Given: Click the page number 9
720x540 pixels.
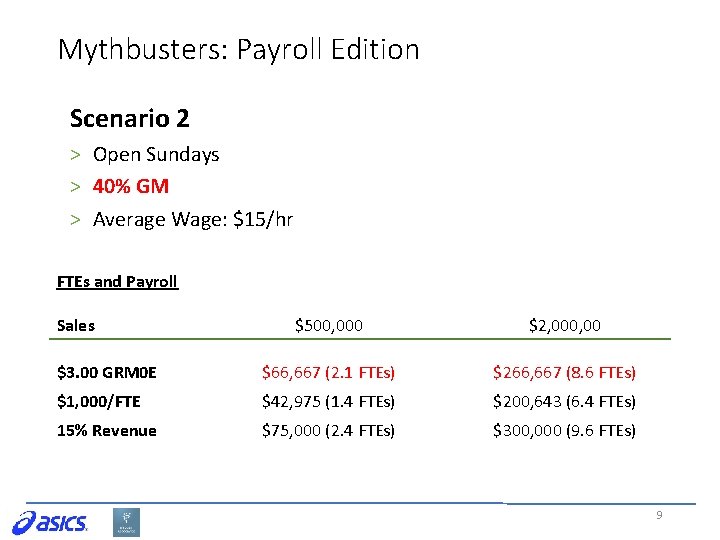Looking at the screenshot, I should click(x=659, y=515).
